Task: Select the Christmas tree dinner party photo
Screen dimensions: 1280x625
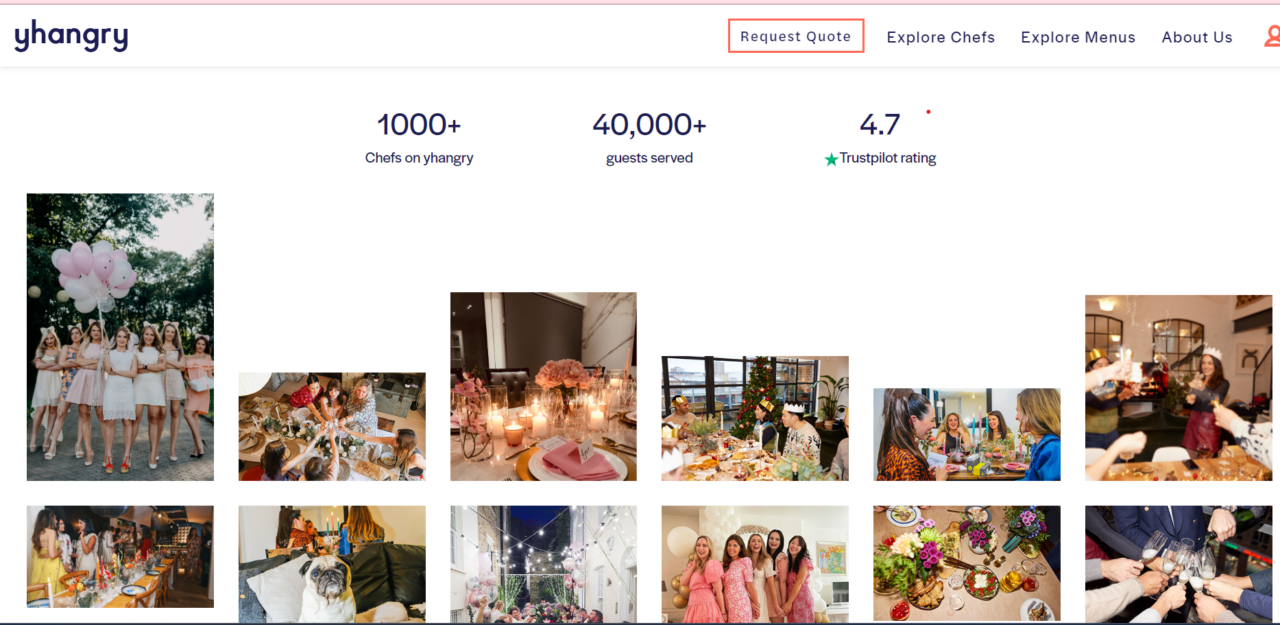Action: pyautogui.click(x=755, y=418)
